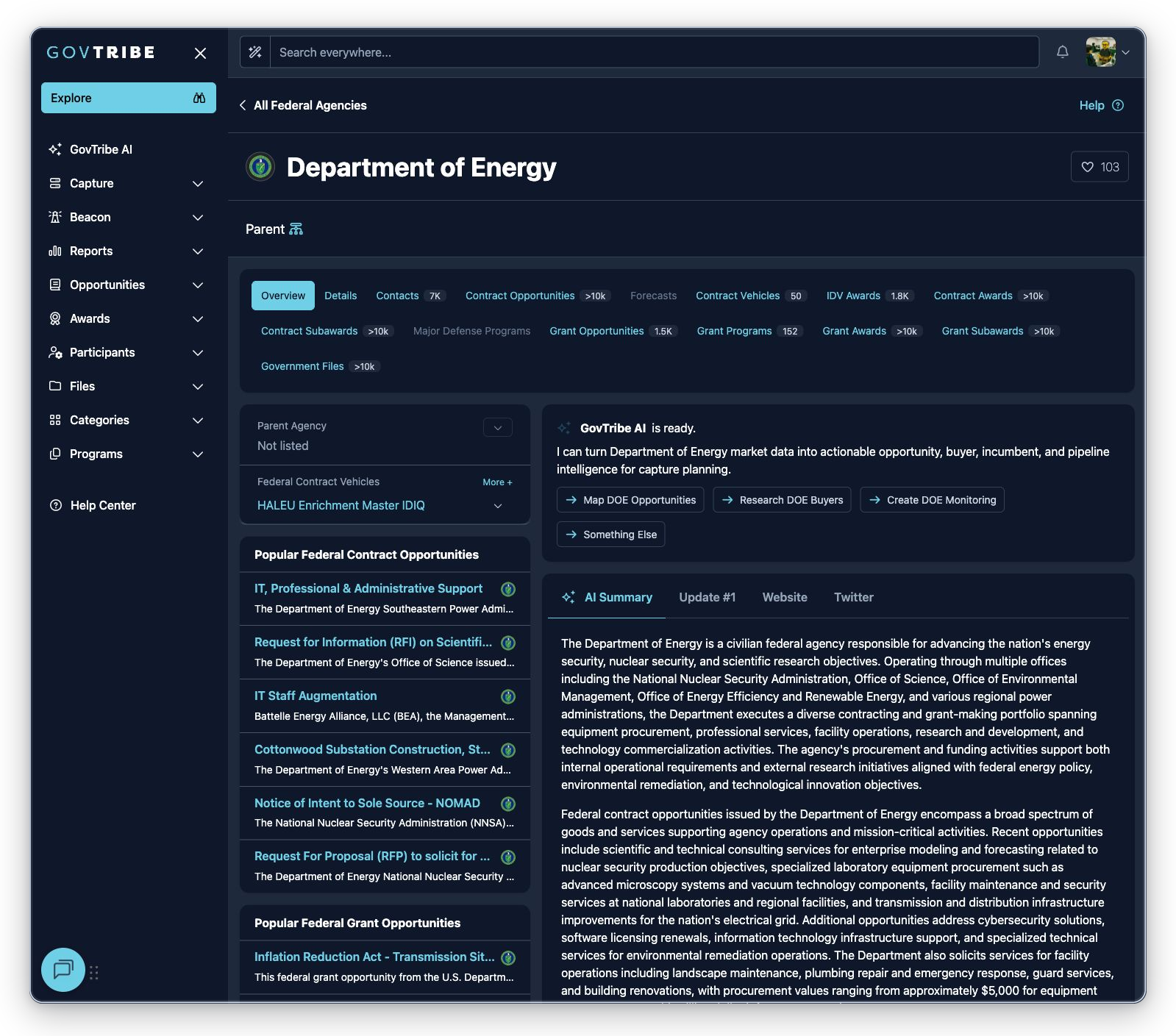Expand the account dropdown arrow
Viewport: 1176px width, 1036px height.
[1125, 52]
